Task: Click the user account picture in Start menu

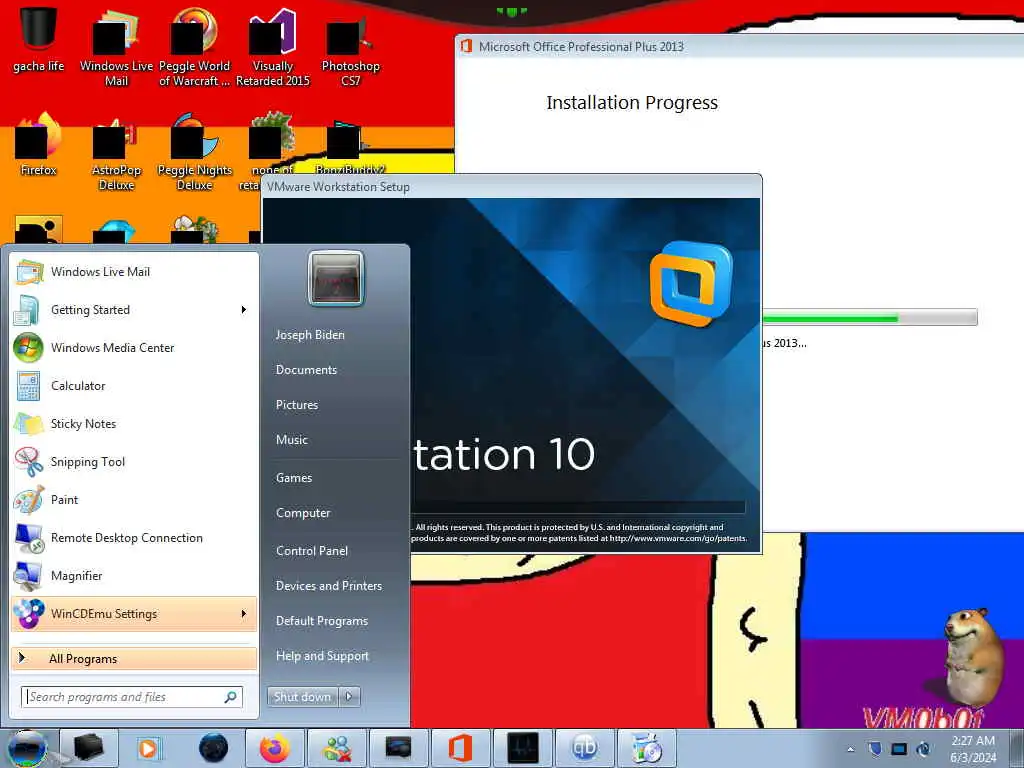Action: [336, 278]
